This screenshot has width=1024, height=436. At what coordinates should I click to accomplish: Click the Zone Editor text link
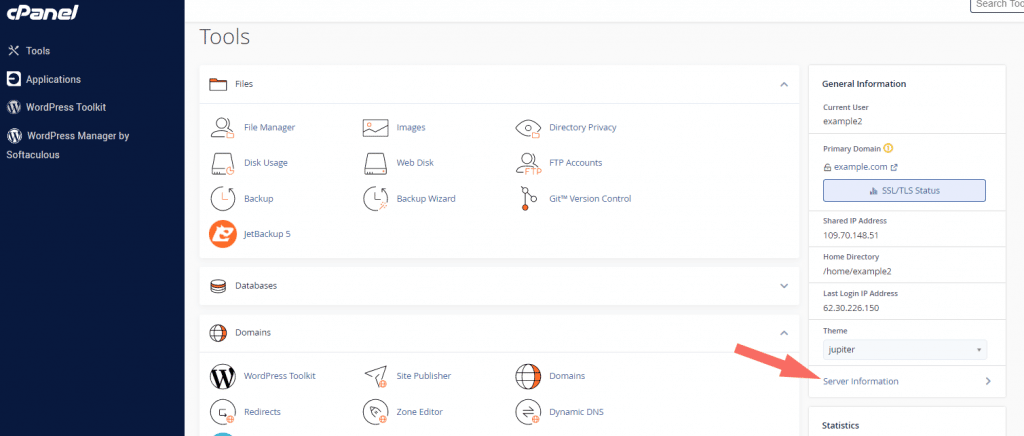419,412
